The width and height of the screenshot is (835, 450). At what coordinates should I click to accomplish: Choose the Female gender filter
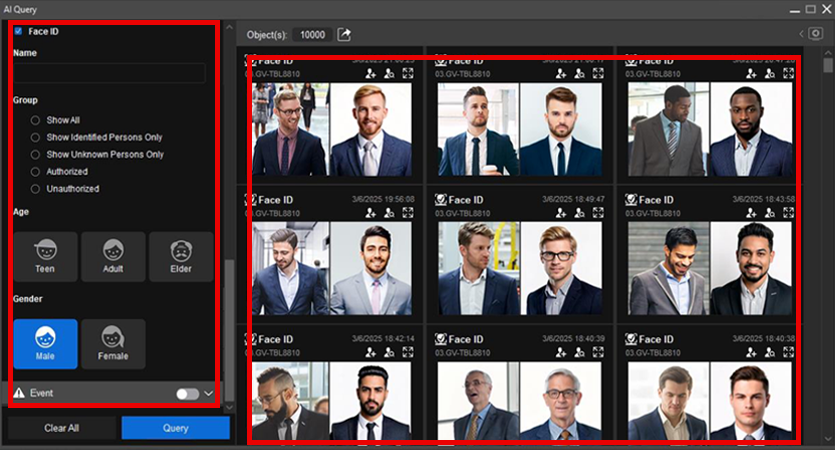(x=113, y=344)
